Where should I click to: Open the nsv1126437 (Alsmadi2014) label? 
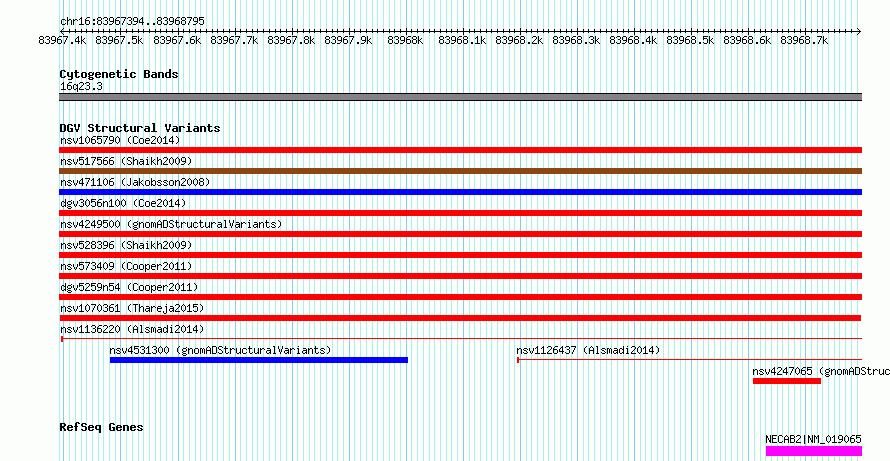(589, 350)
